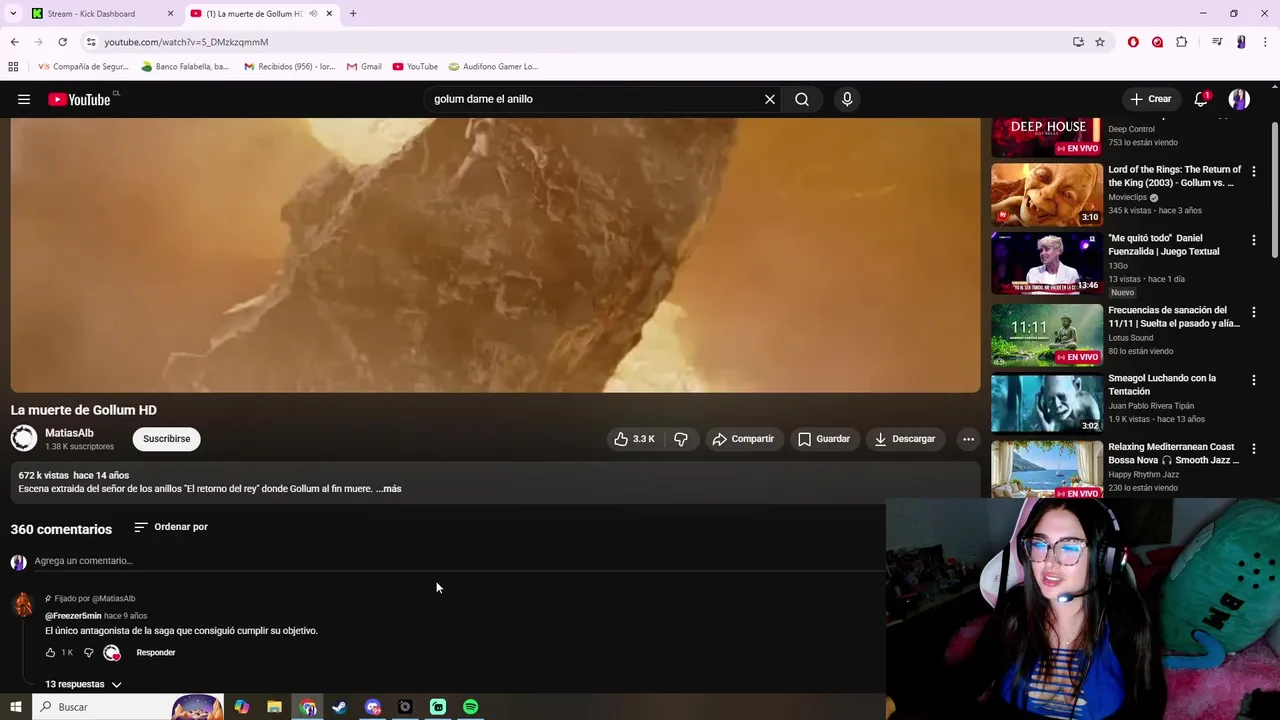Open options for Smeagol Luchando suggestion

coord(1254,381)
